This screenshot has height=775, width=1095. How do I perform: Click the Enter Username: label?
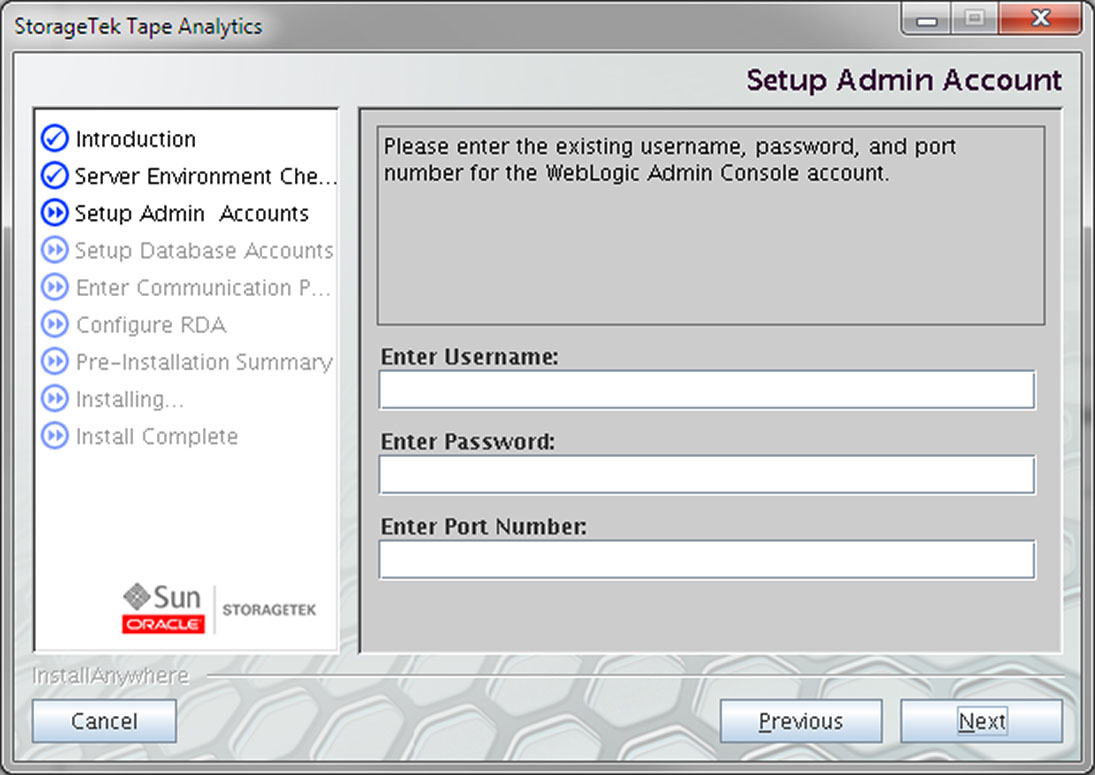469,357
